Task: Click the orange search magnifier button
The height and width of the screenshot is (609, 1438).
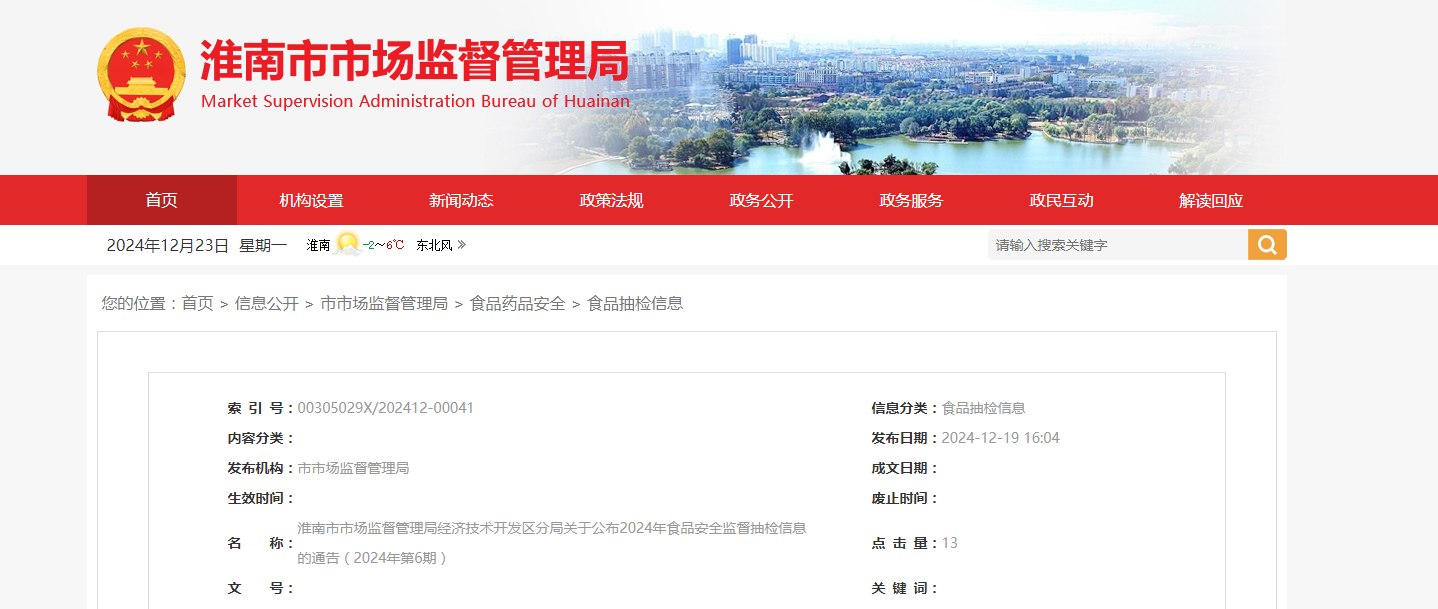Action: coord(1267,245)
